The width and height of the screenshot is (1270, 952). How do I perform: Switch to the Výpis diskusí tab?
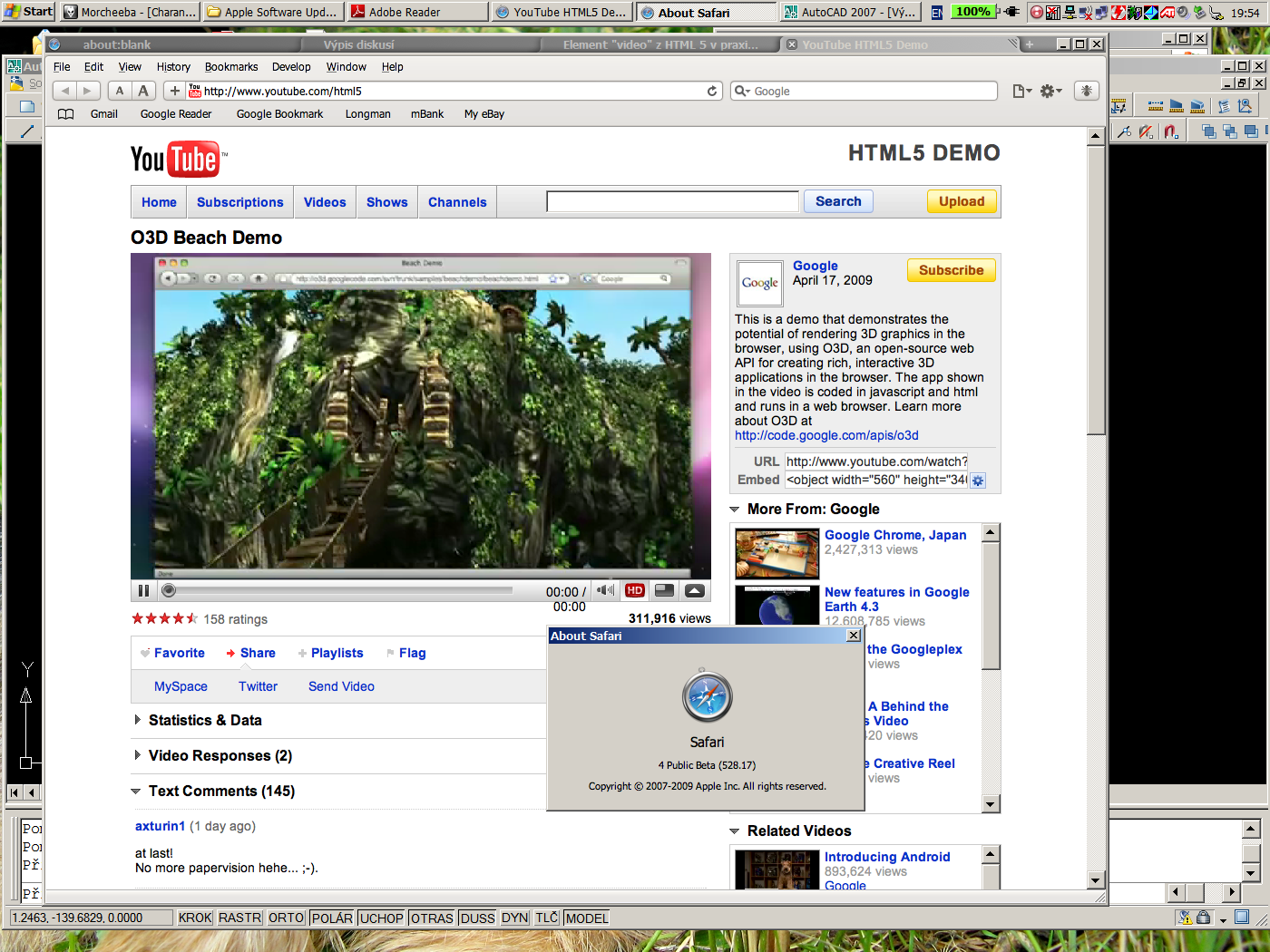[359, 44]
